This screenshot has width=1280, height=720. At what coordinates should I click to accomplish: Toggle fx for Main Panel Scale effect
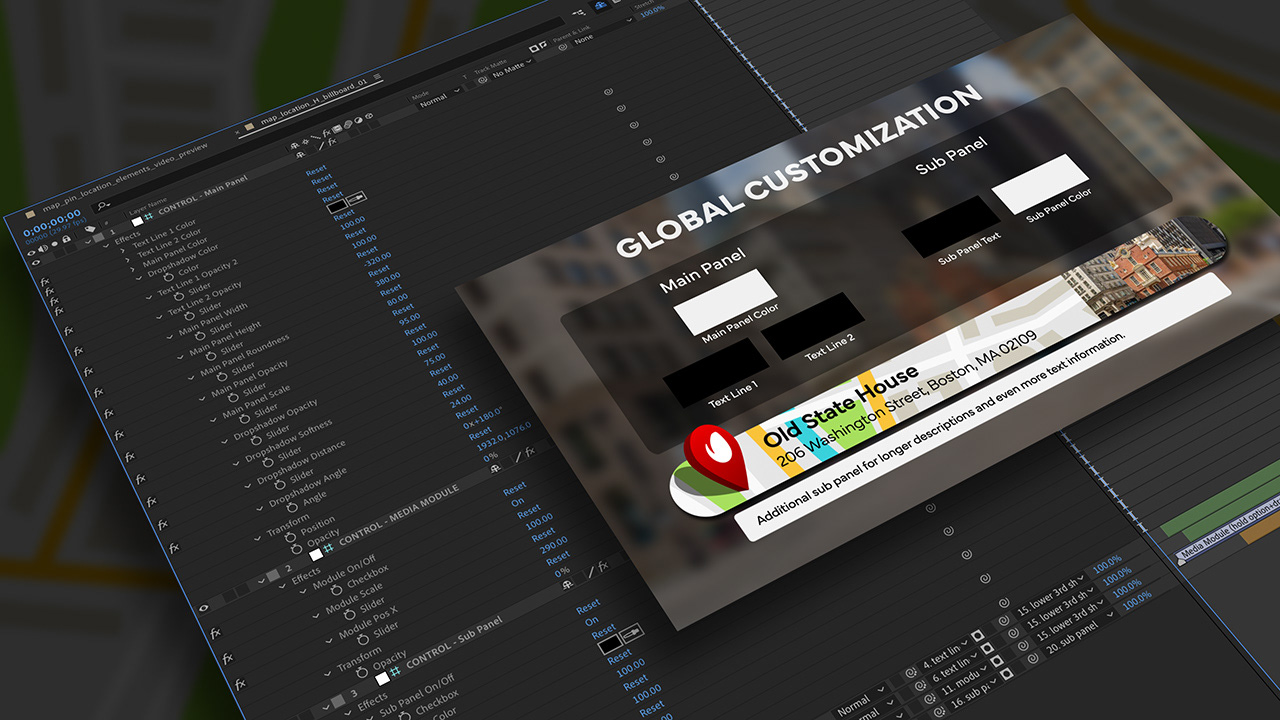[x=129, y=456]
